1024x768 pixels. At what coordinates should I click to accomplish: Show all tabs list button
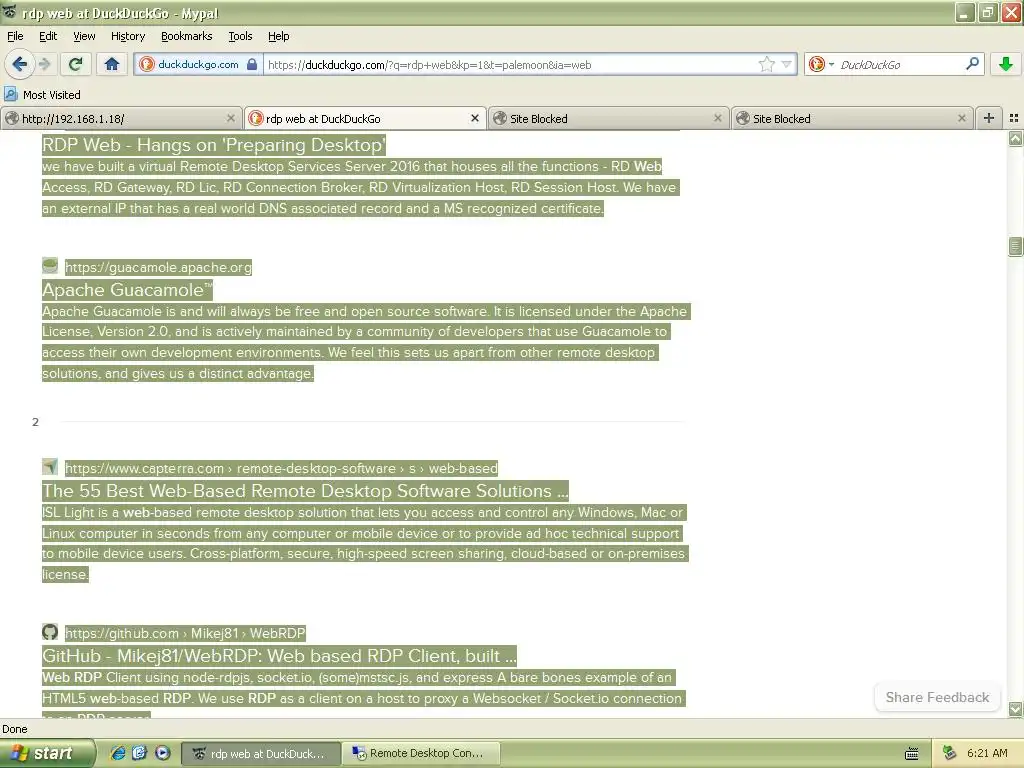[1014, 118]
